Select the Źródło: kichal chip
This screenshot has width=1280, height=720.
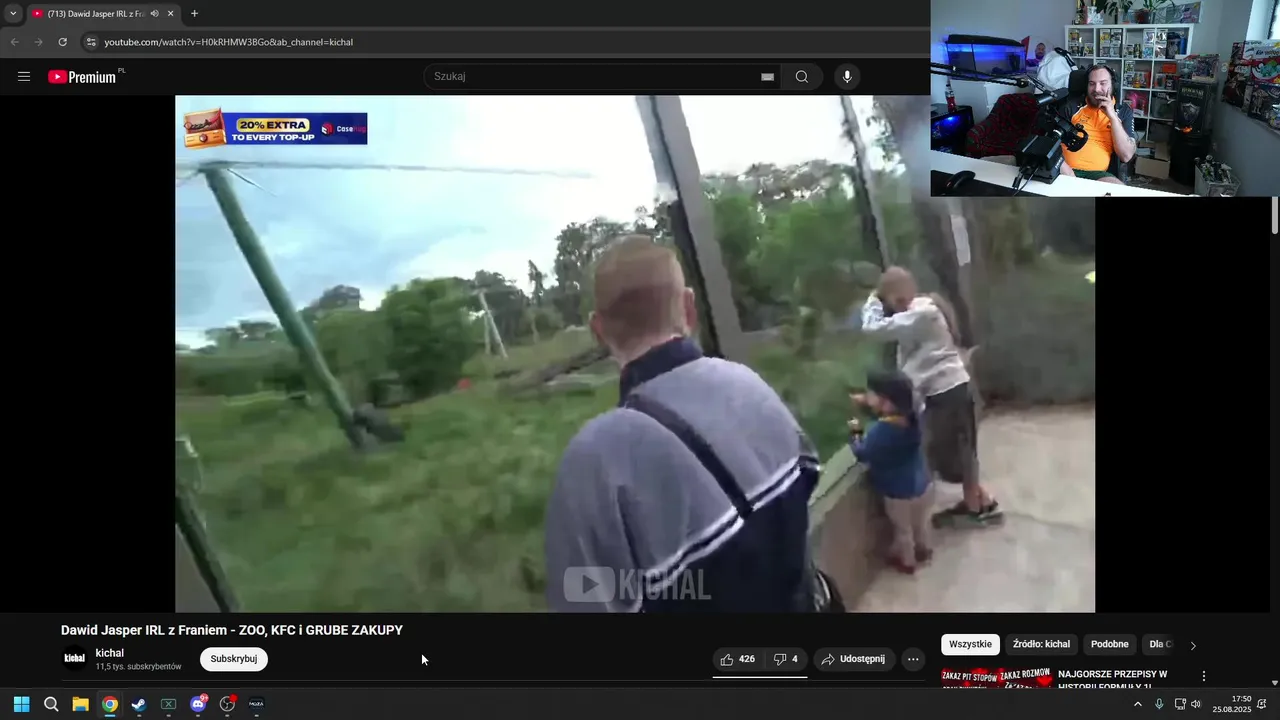click(1041, 645)
